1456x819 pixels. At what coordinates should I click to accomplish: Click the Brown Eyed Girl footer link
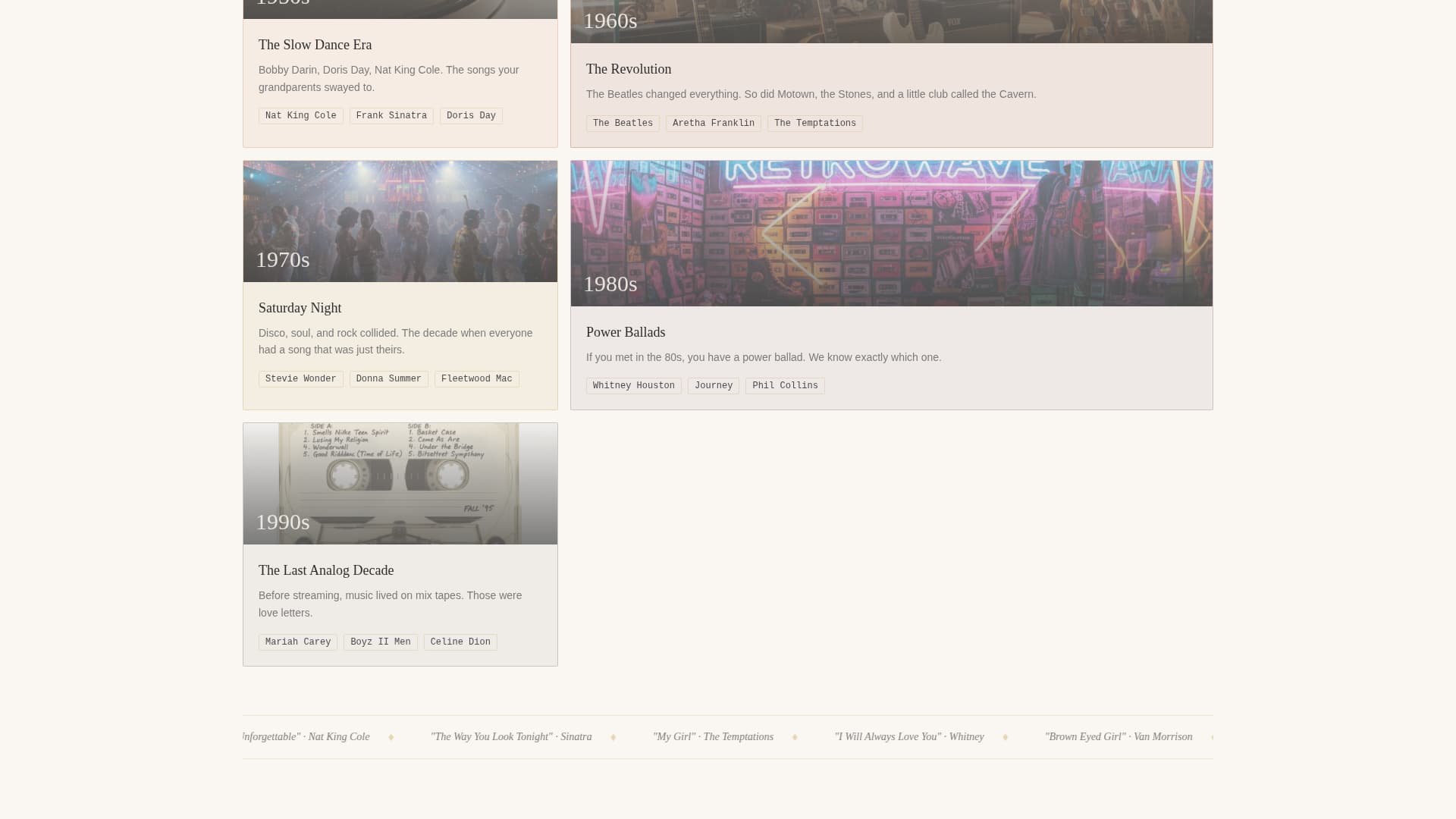(x=1119, y=736)
